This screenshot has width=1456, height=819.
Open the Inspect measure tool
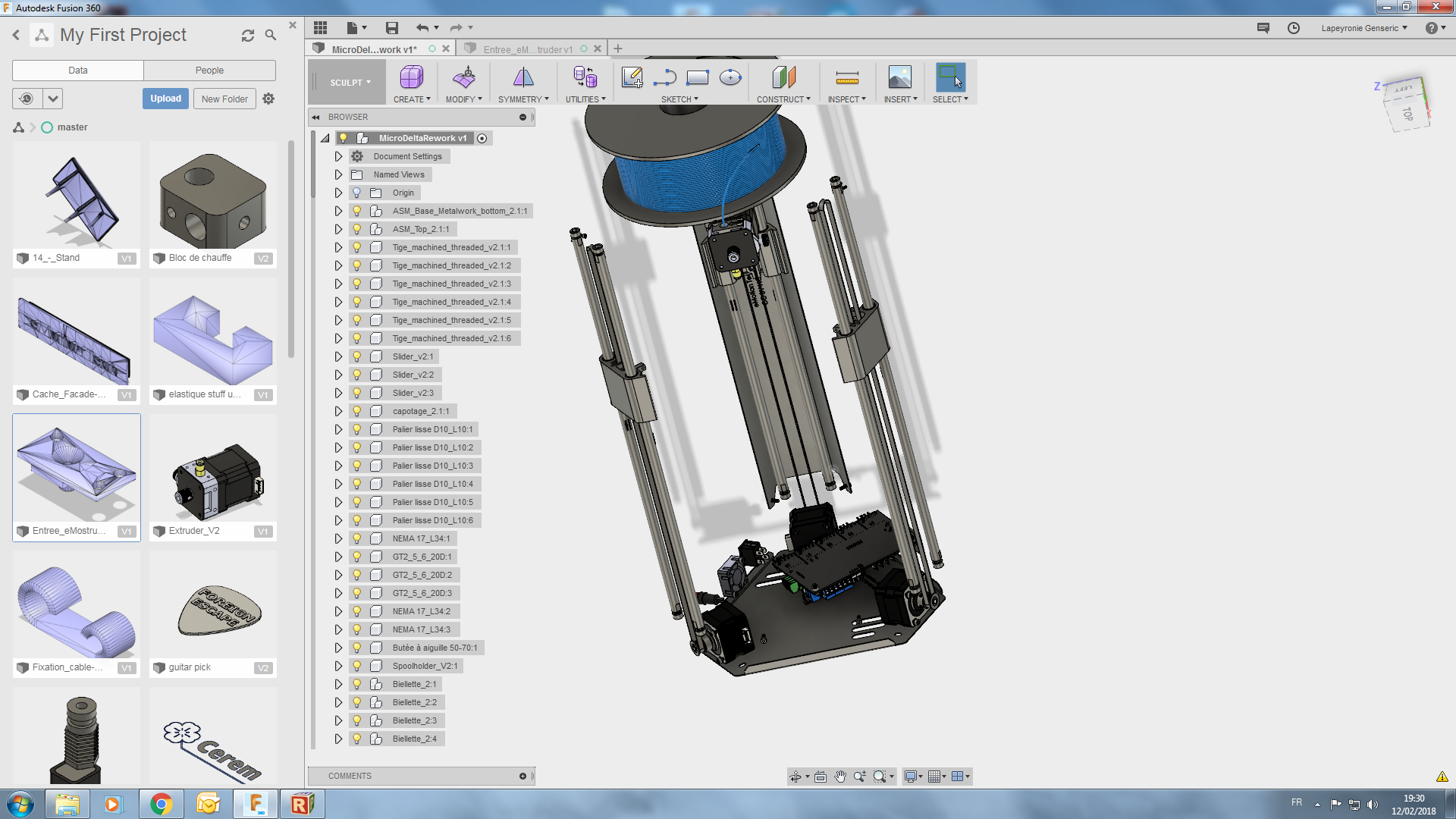point(846,77)
